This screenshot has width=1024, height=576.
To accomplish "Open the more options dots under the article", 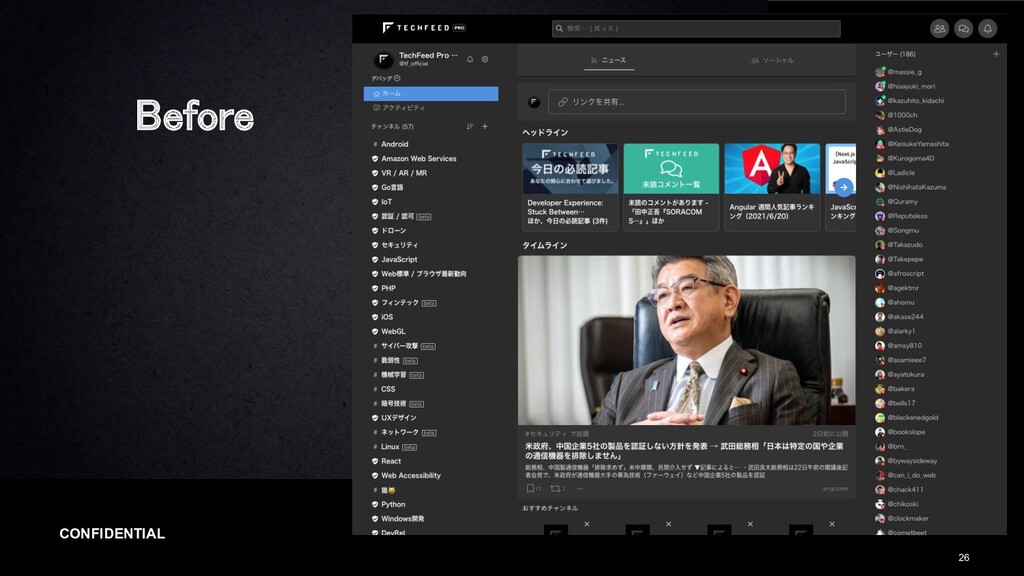I will (x=579, y=488).
